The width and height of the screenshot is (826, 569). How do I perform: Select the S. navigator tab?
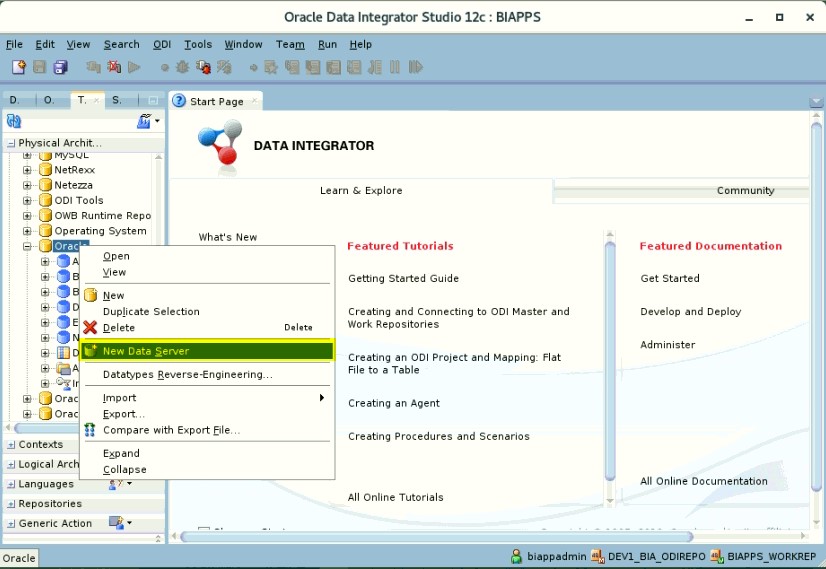click(117, 100)
